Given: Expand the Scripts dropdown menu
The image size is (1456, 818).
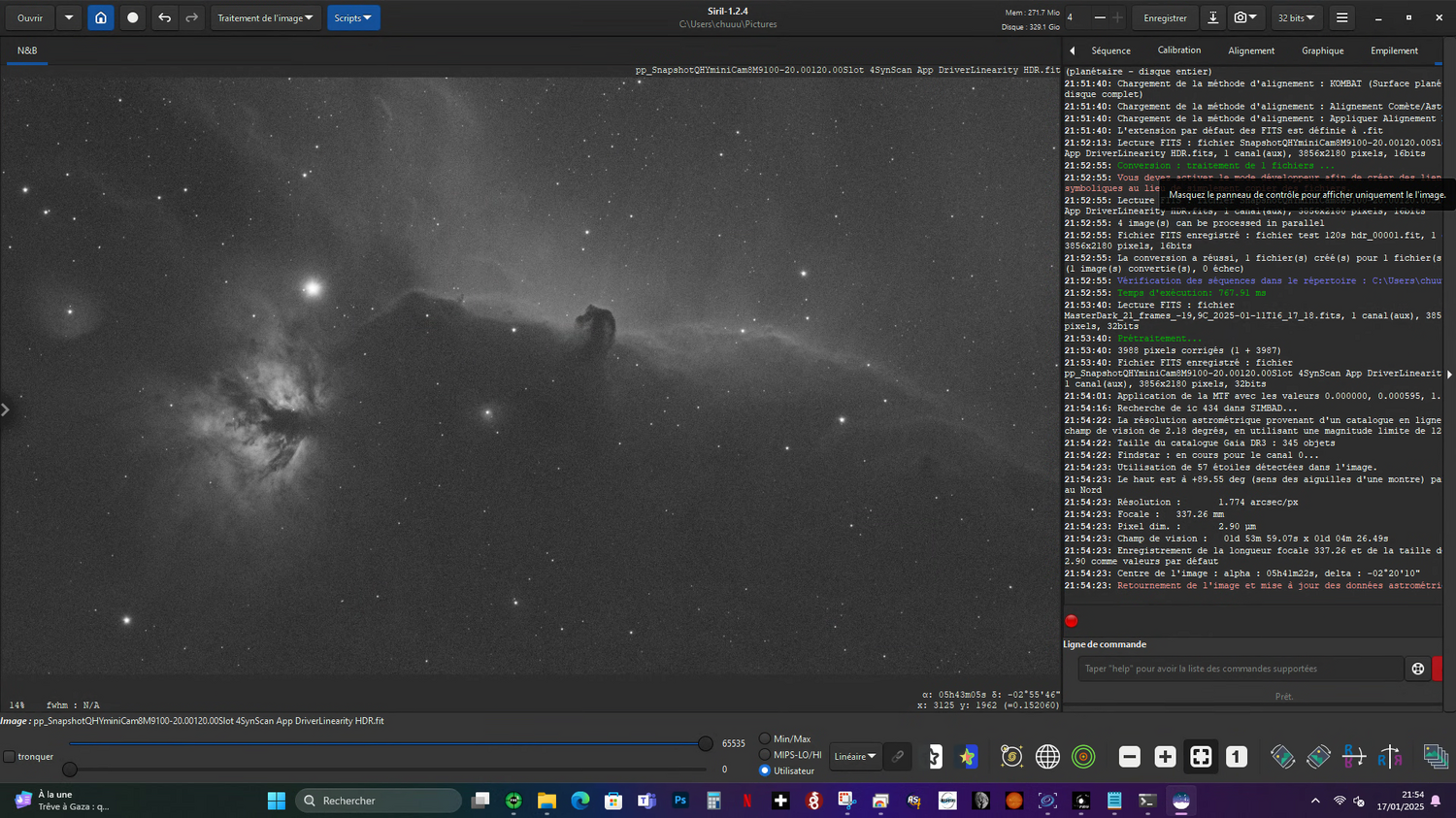Looking at the screenshot, I should pyautogui.click(x=352, y=17).
